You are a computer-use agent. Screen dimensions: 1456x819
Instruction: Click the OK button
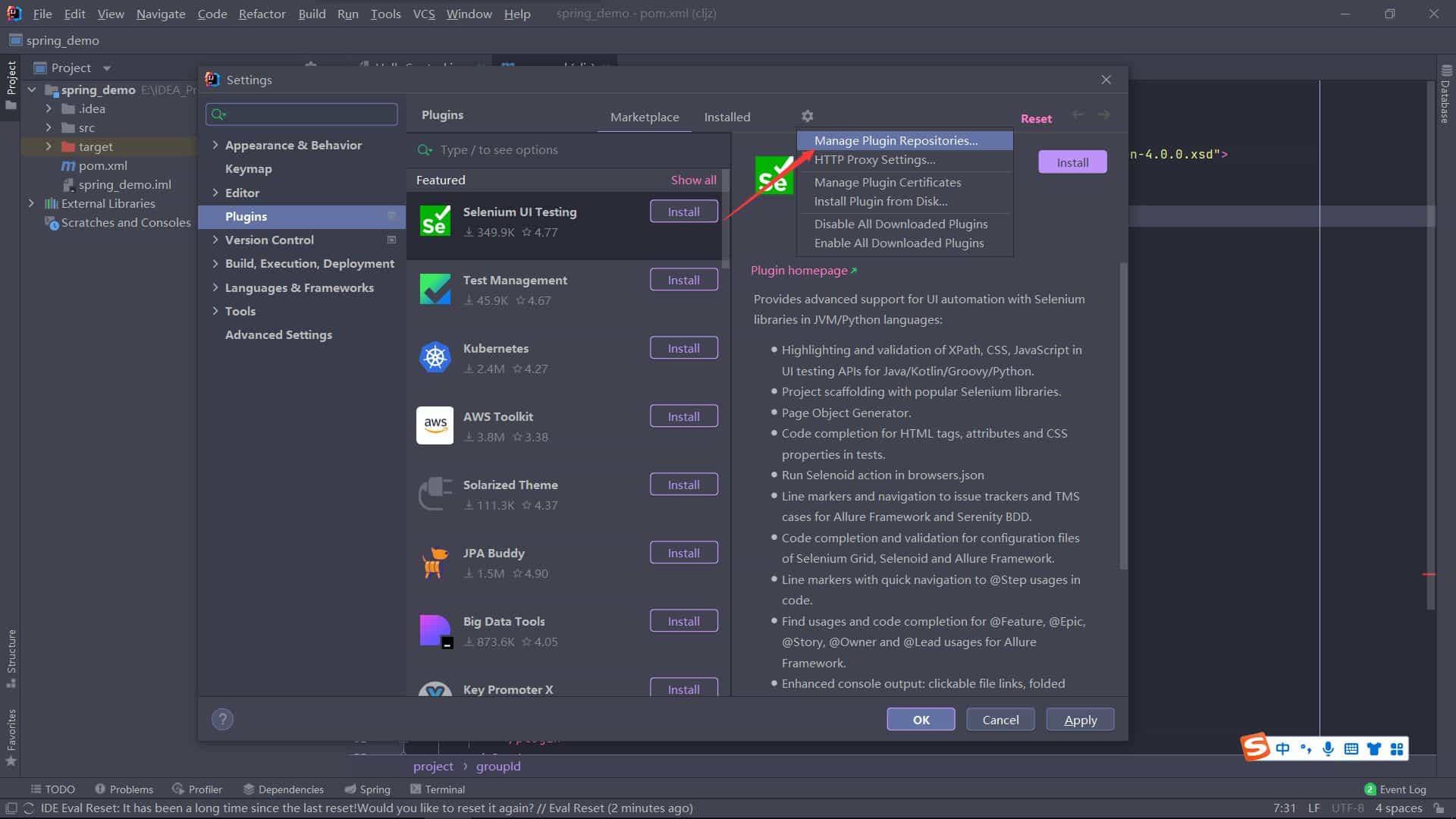(x=921, y=720)
